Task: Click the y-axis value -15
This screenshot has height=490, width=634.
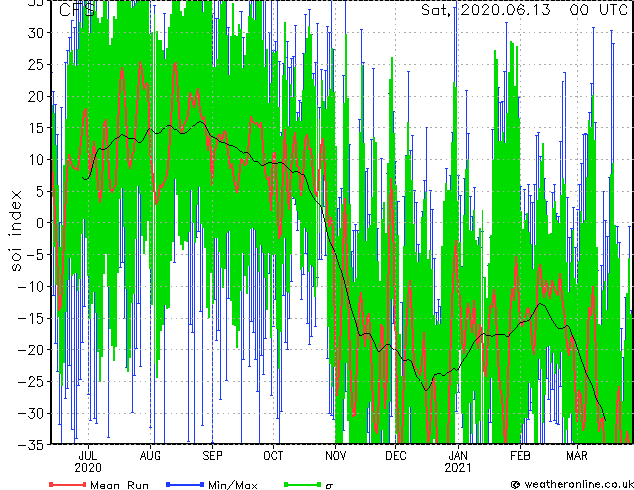Action: pos(31,318)
